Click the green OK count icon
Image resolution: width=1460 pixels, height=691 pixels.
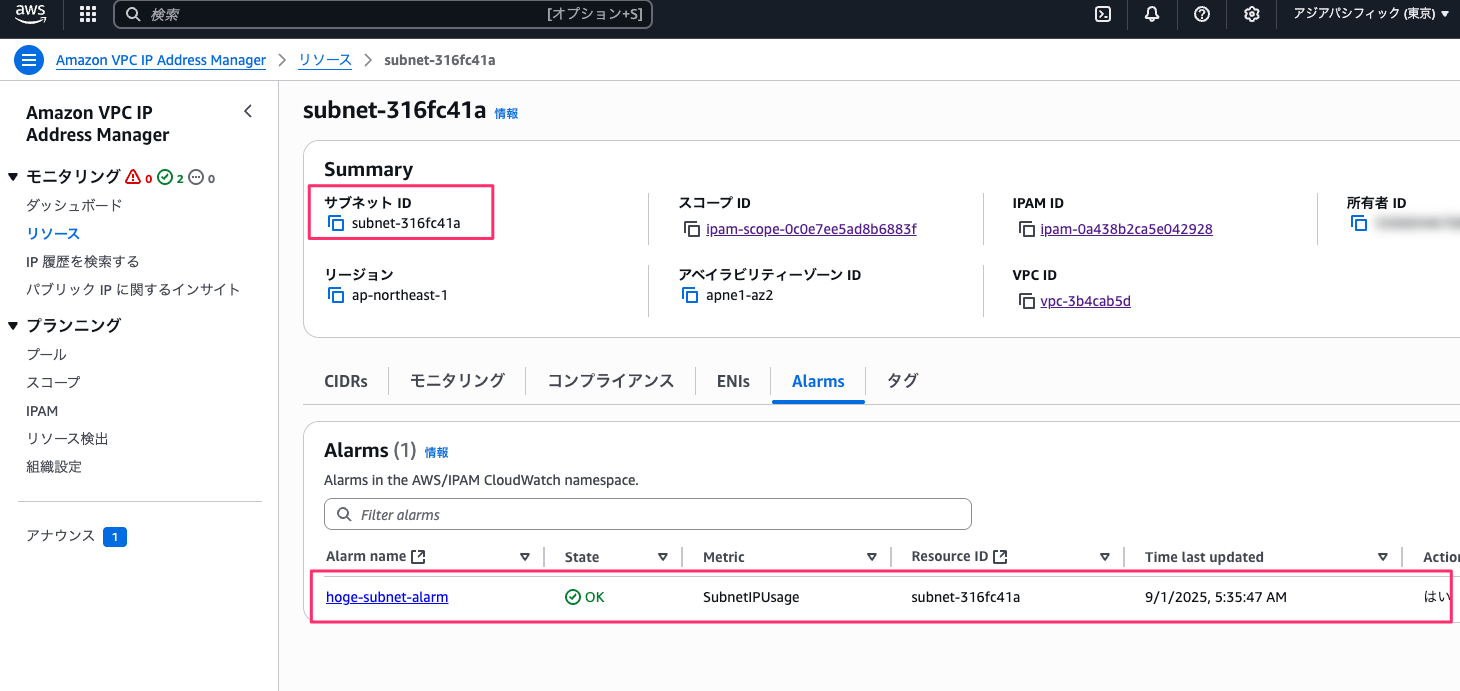point(166,177)
